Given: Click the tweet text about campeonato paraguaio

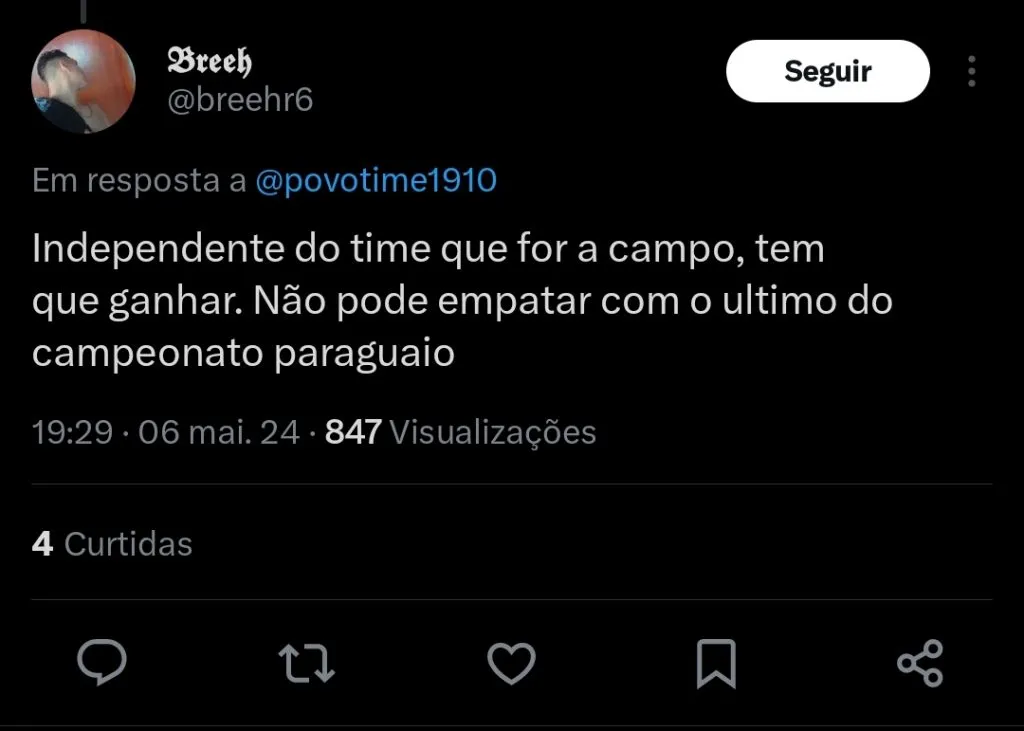Looking at the screenshot, I should (x=243, y=354).
